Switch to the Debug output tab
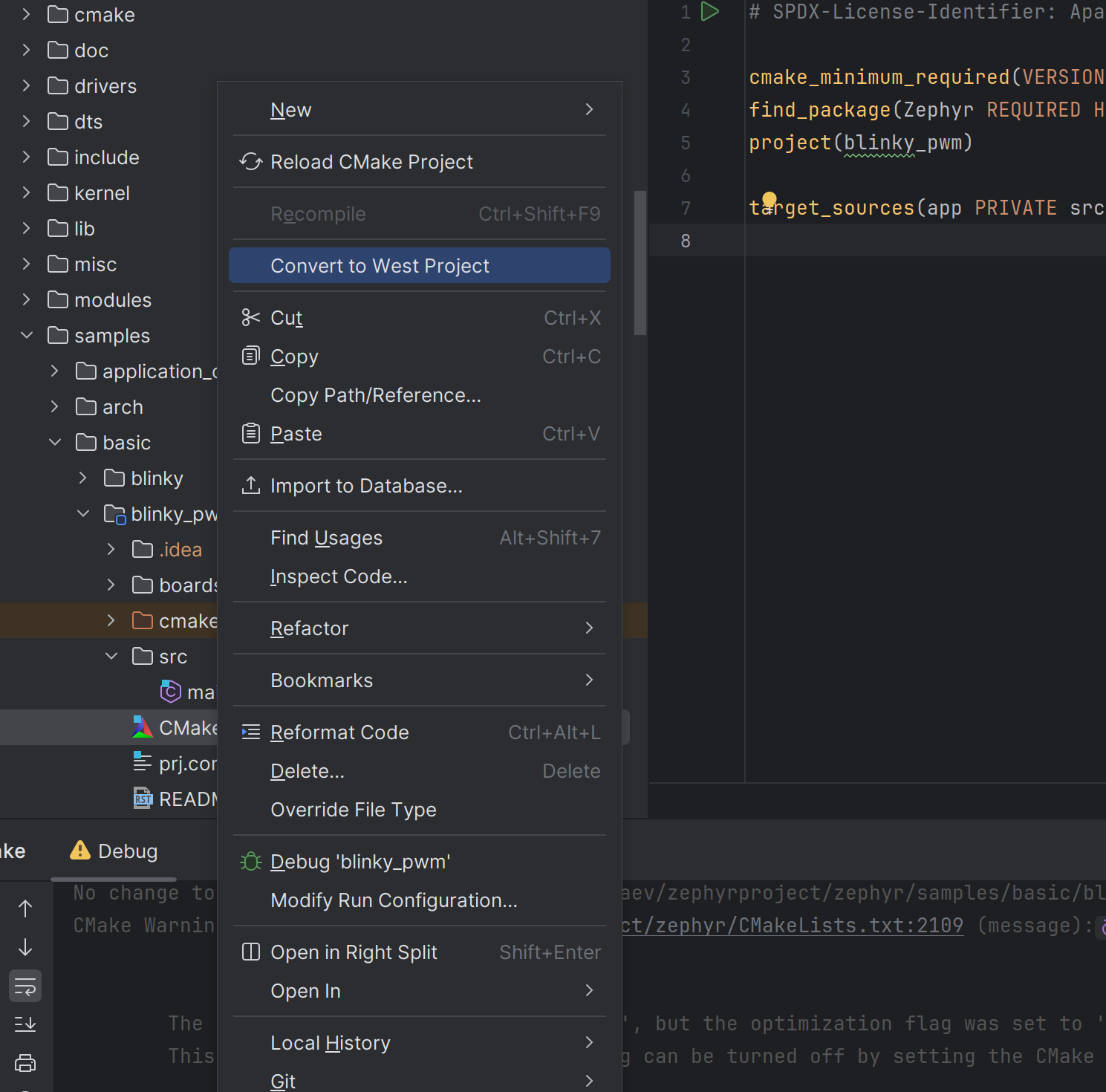Image resolution: width=1106 pixels, height=1092 pixels. [114, 851]
